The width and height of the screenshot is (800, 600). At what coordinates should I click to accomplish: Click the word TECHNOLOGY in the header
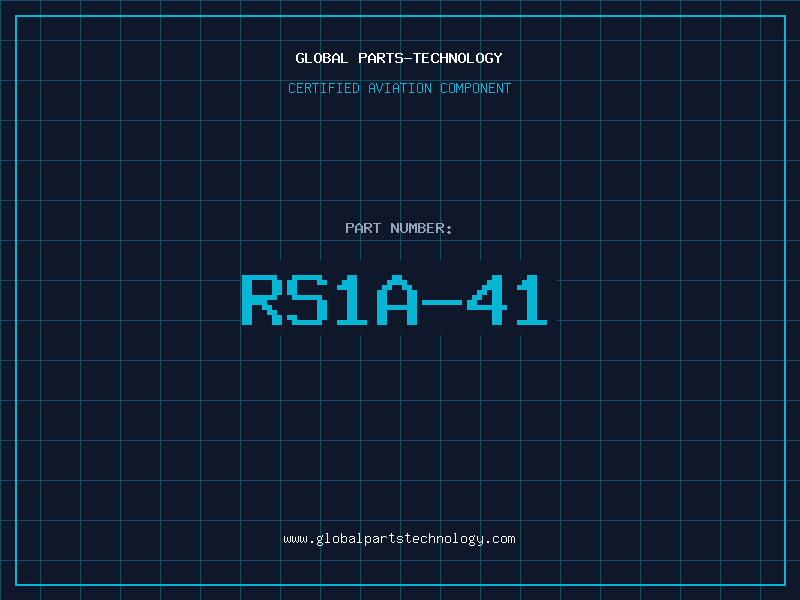(x=458, y=58)
